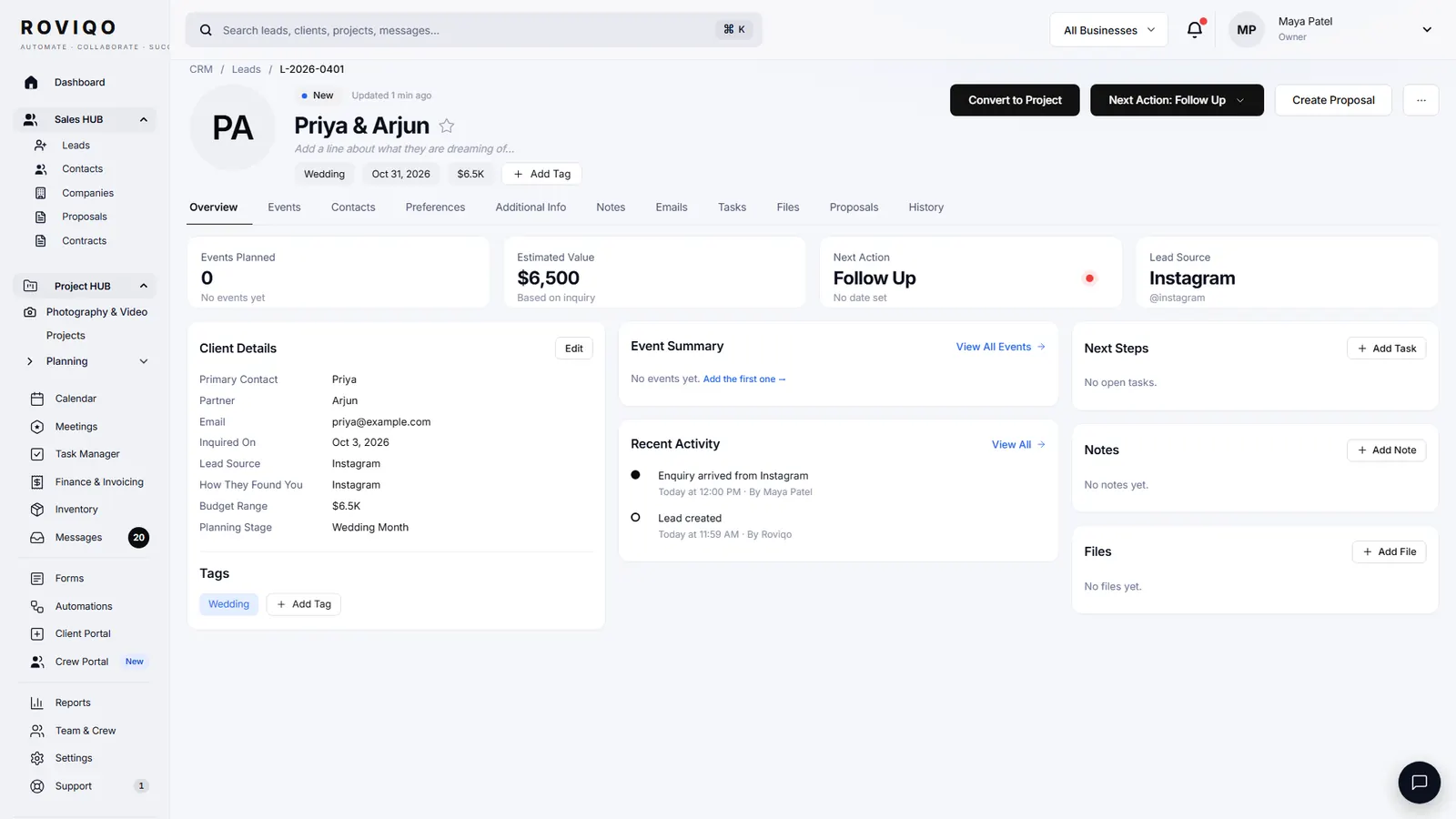The height and width of the screenshot is (819, 1456).
Task: Star Priya & Arjun as favorite
Action: click(x=447, y=126)
